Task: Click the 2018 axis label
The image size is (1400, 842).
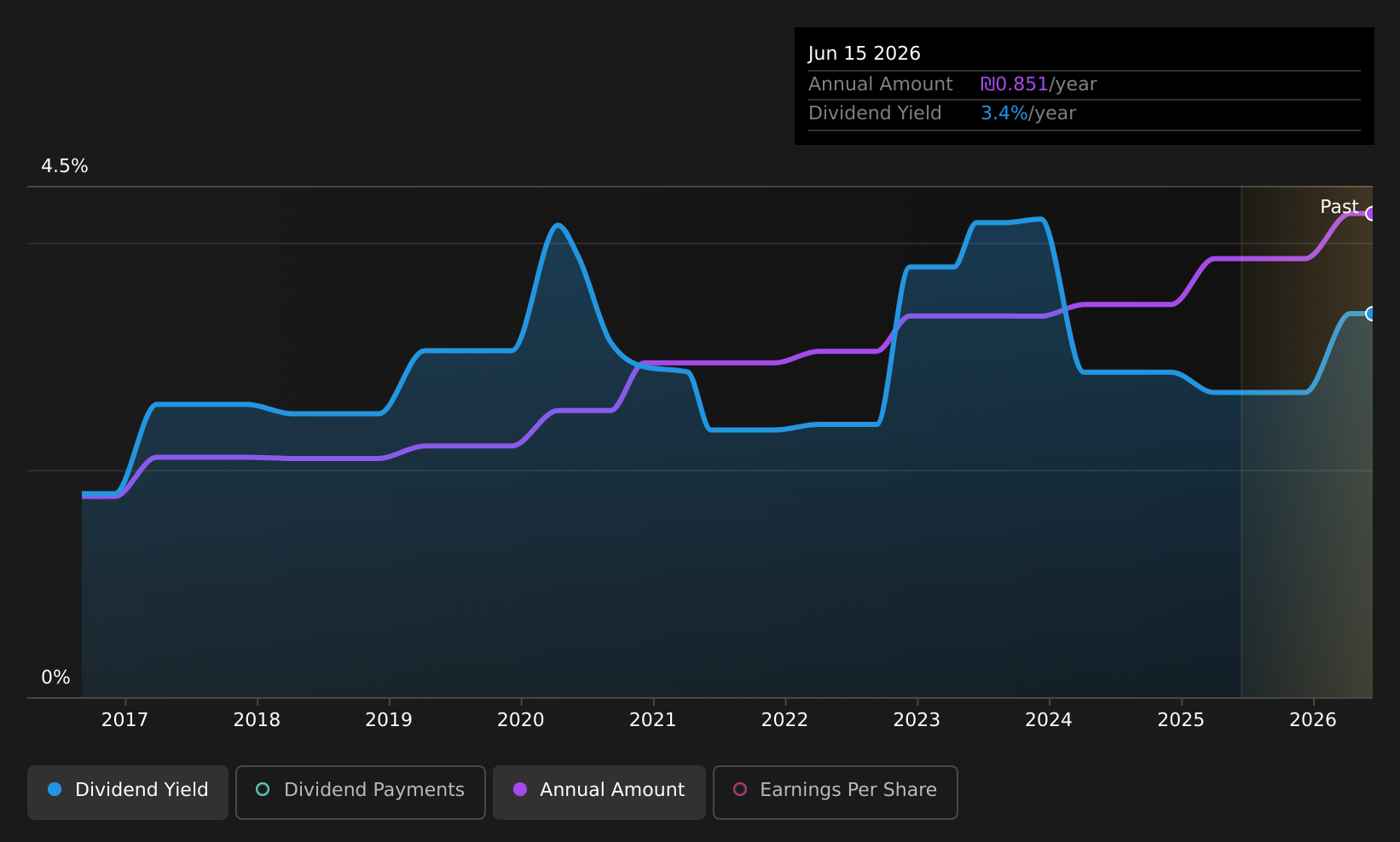Action: [x=257, y=720]
